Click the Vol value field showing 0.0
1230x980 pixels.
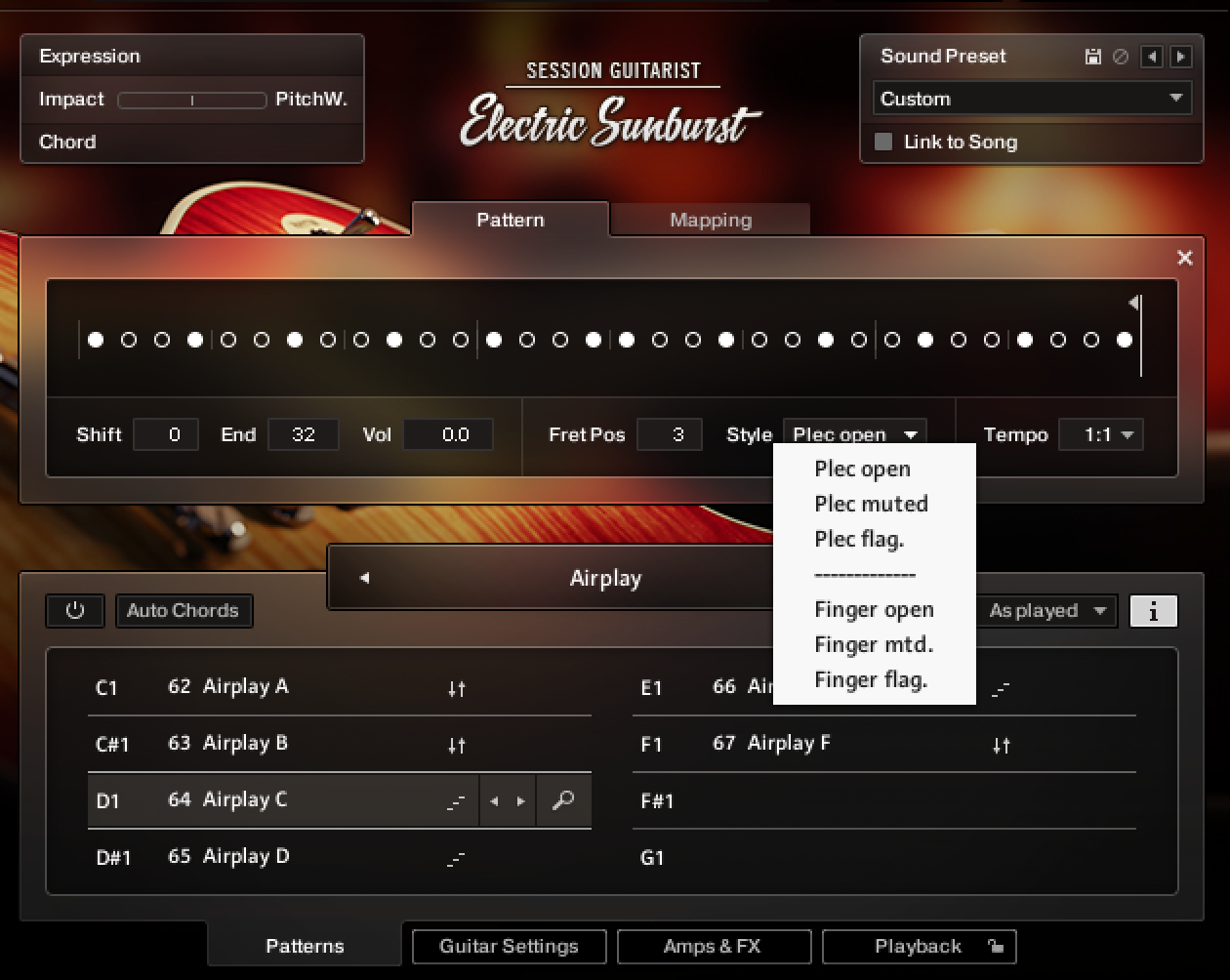pyautogui.click(x=448, y=434)
